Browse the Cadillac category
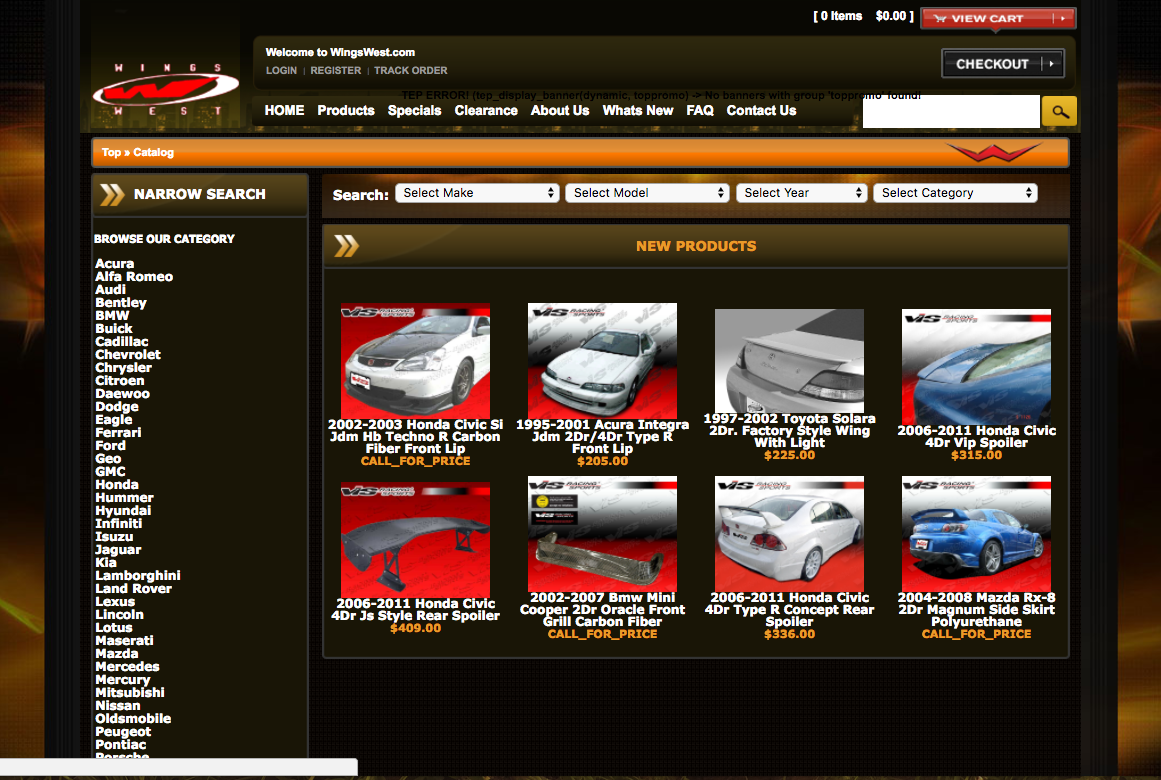This screenshot has width=1161, height=780. coord(121,341)
